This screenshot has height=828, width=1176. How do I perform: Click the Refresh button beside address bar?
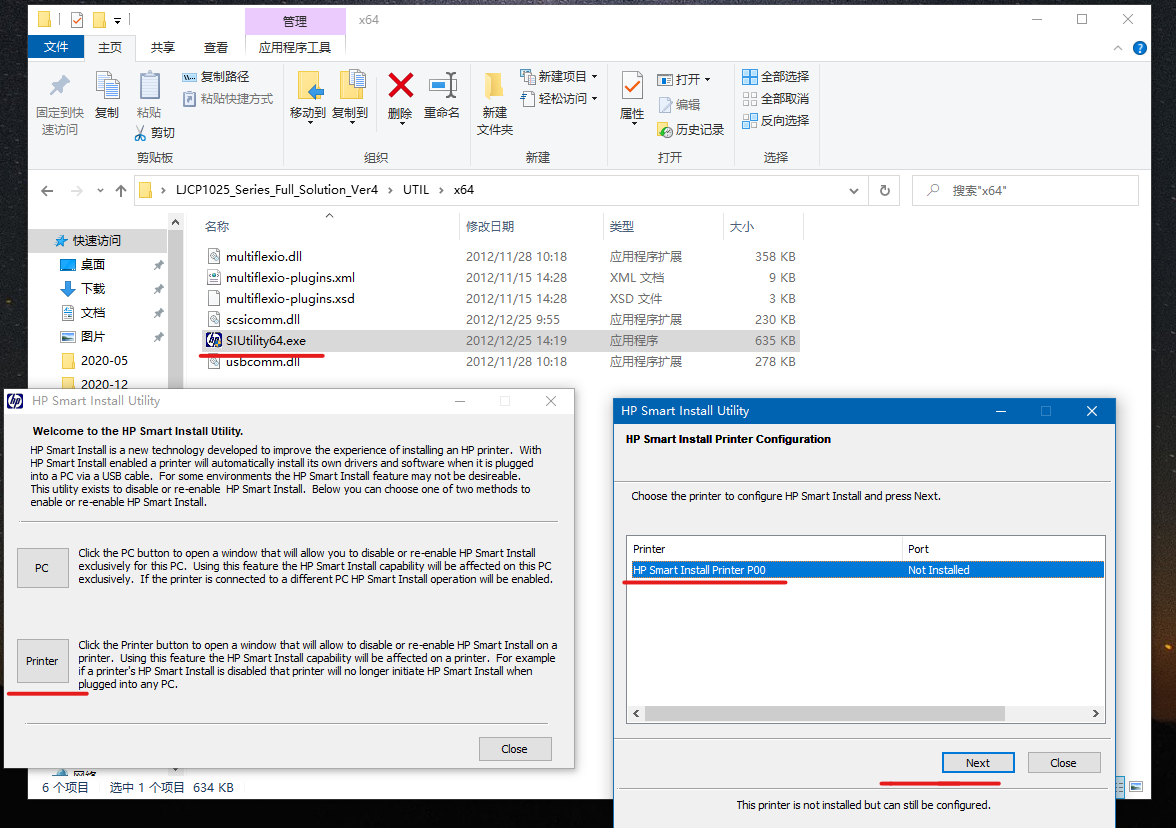884,190
